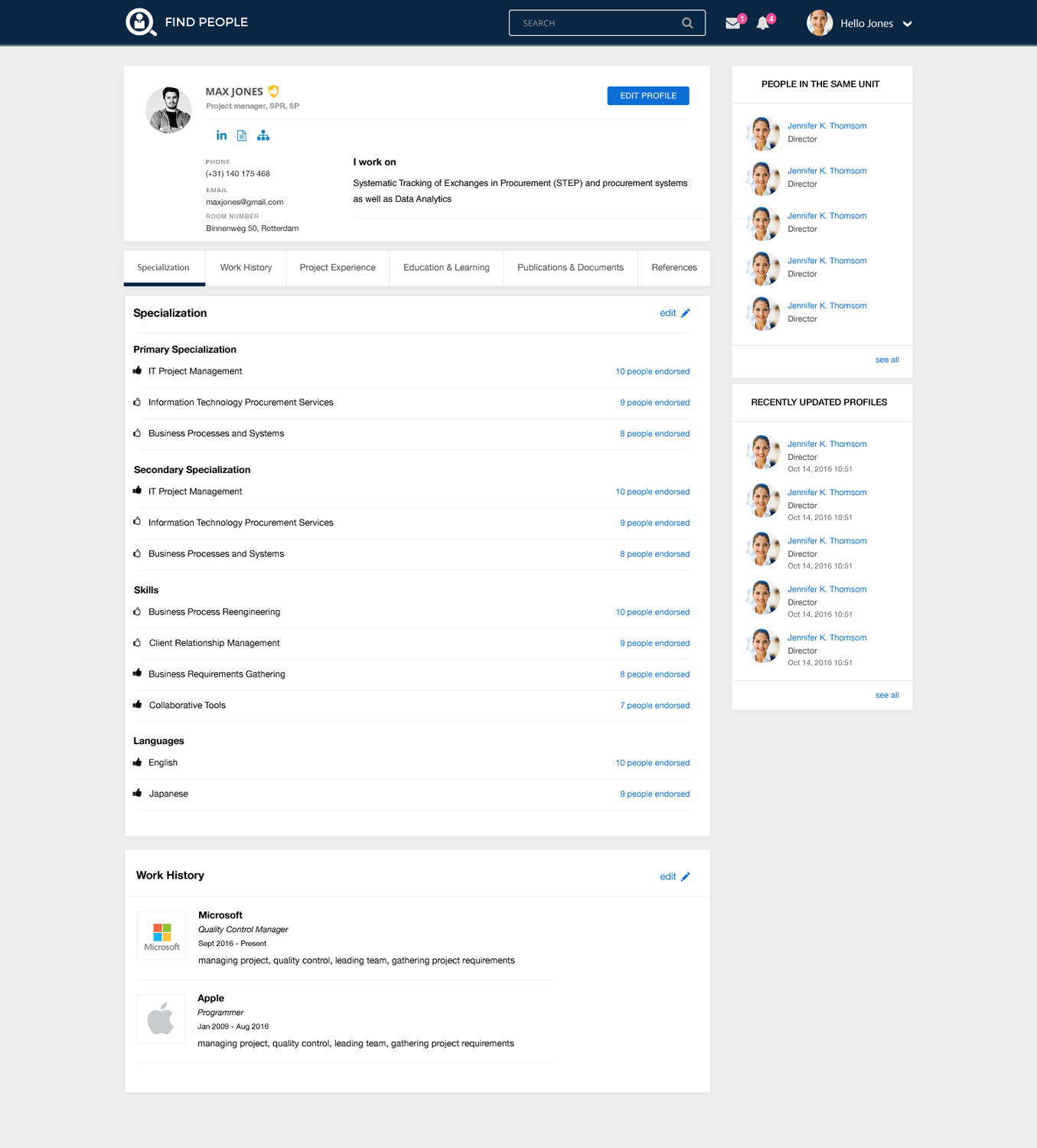Click the Edit Profile button
Viewport: 1037px width, 1148px height.
pos(648,96)
